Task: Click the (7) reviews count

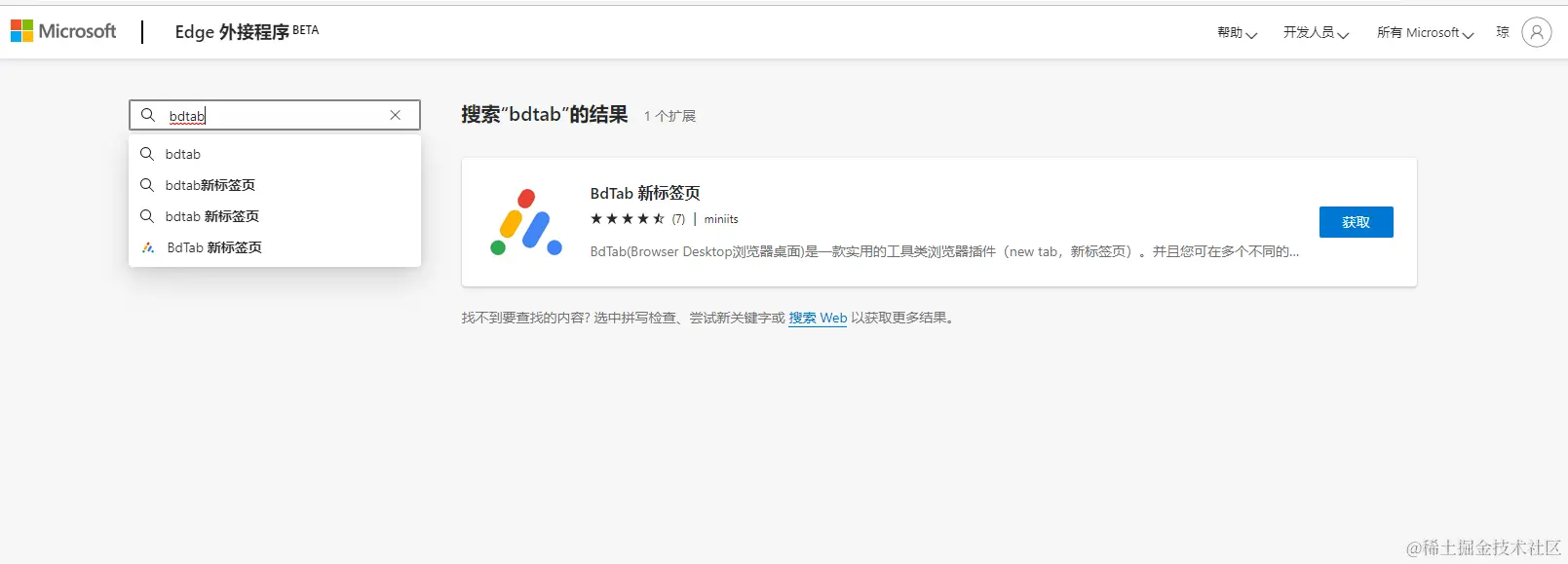Action: [678, 219]
